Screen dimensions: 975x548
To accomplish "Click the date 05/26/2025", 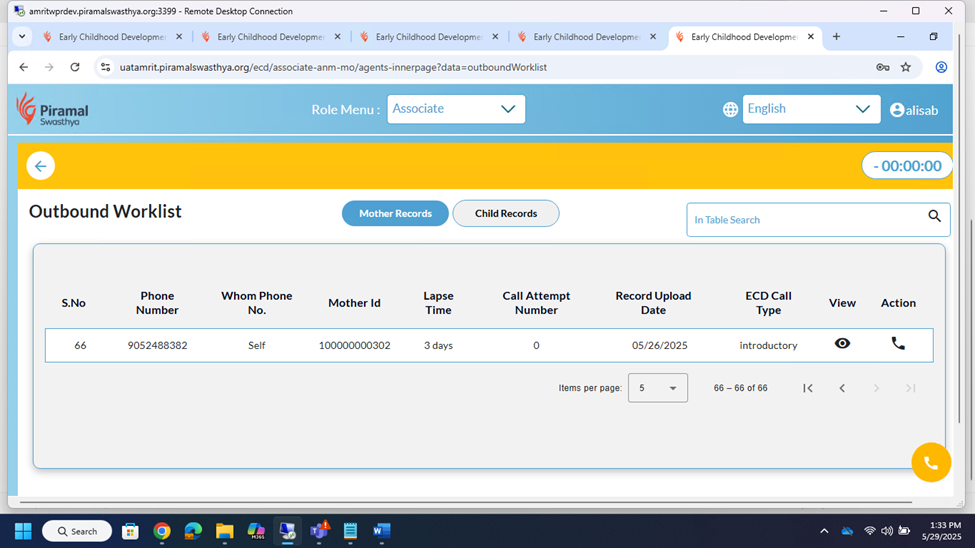I will pos(660,345).
